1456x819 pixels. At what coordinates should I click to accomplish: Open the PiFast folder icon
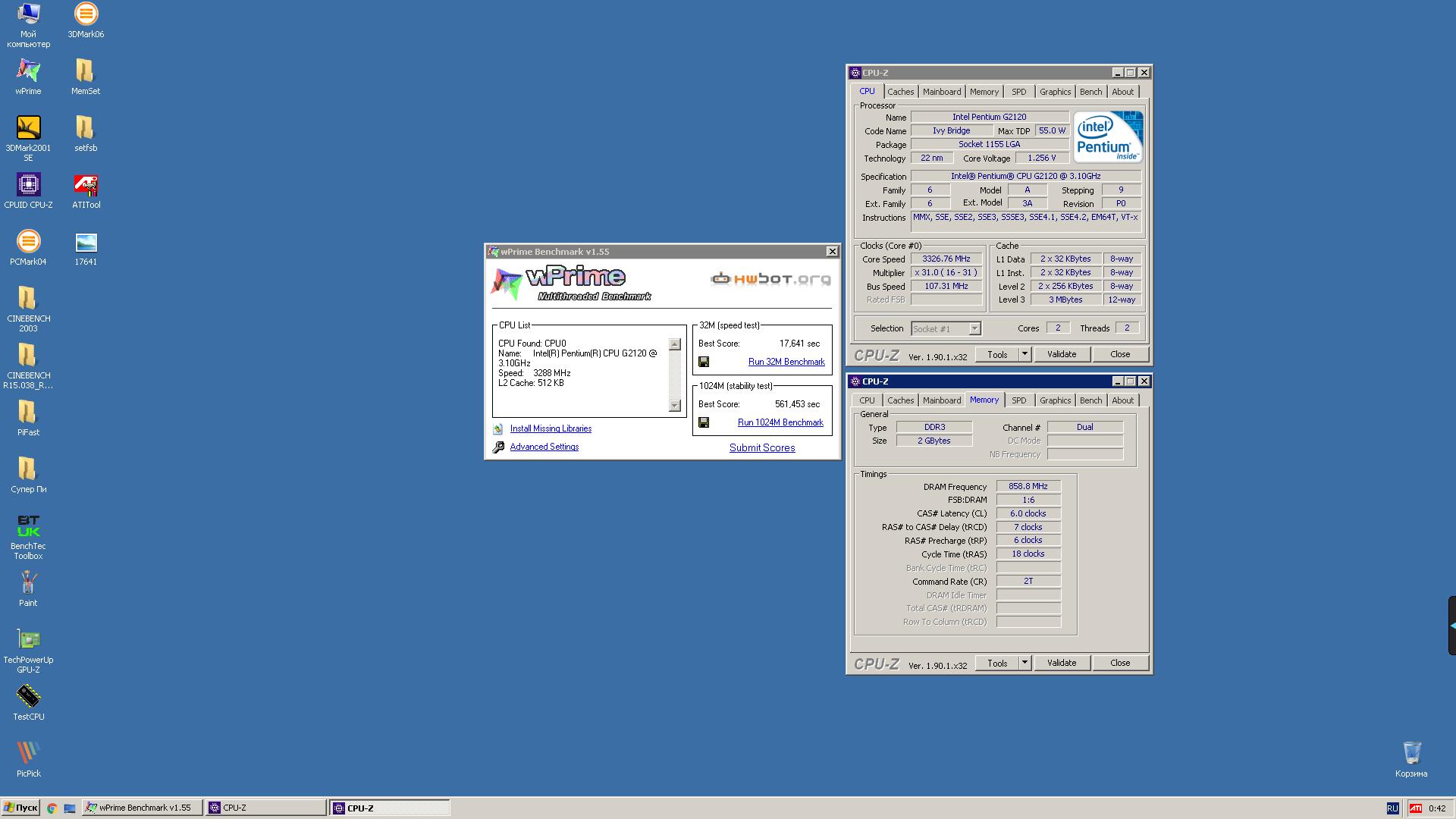[28, 418]
